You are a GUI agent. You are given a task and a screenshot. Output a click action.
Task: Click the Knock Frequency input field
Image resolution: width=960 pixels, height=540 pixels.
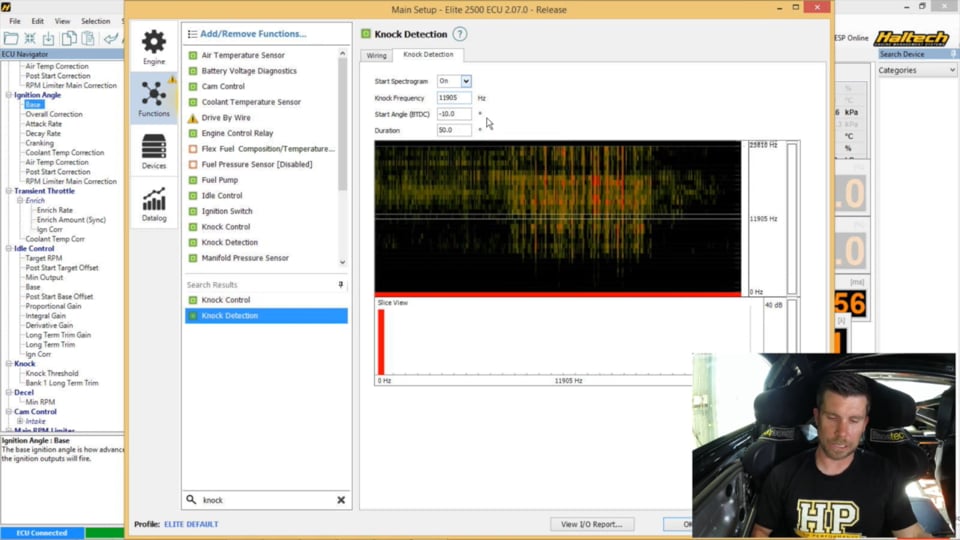click(x=454, y=98)
